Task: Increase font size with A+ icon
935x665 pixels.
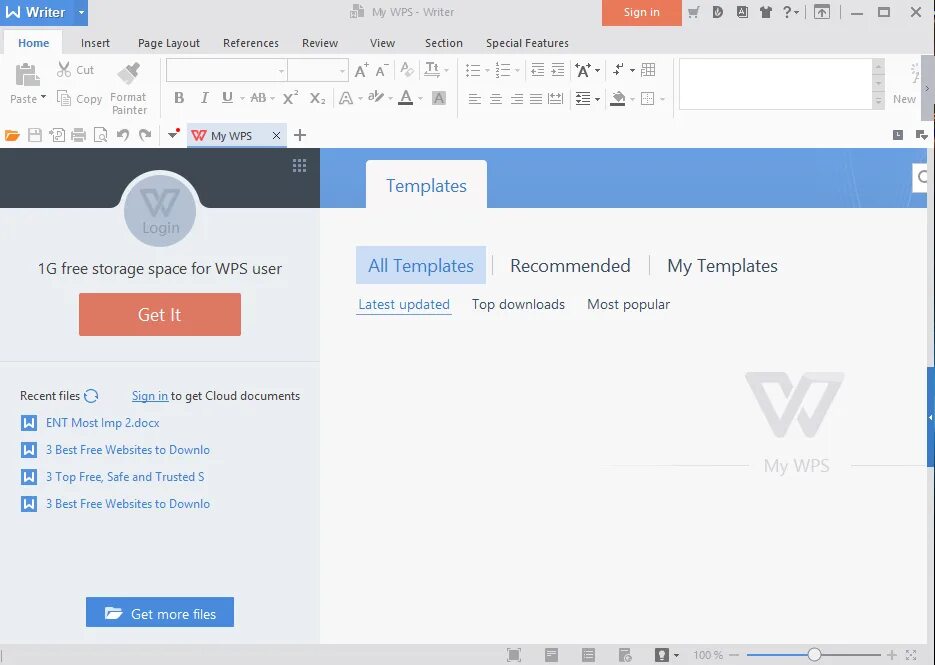Action: point(361,70)
